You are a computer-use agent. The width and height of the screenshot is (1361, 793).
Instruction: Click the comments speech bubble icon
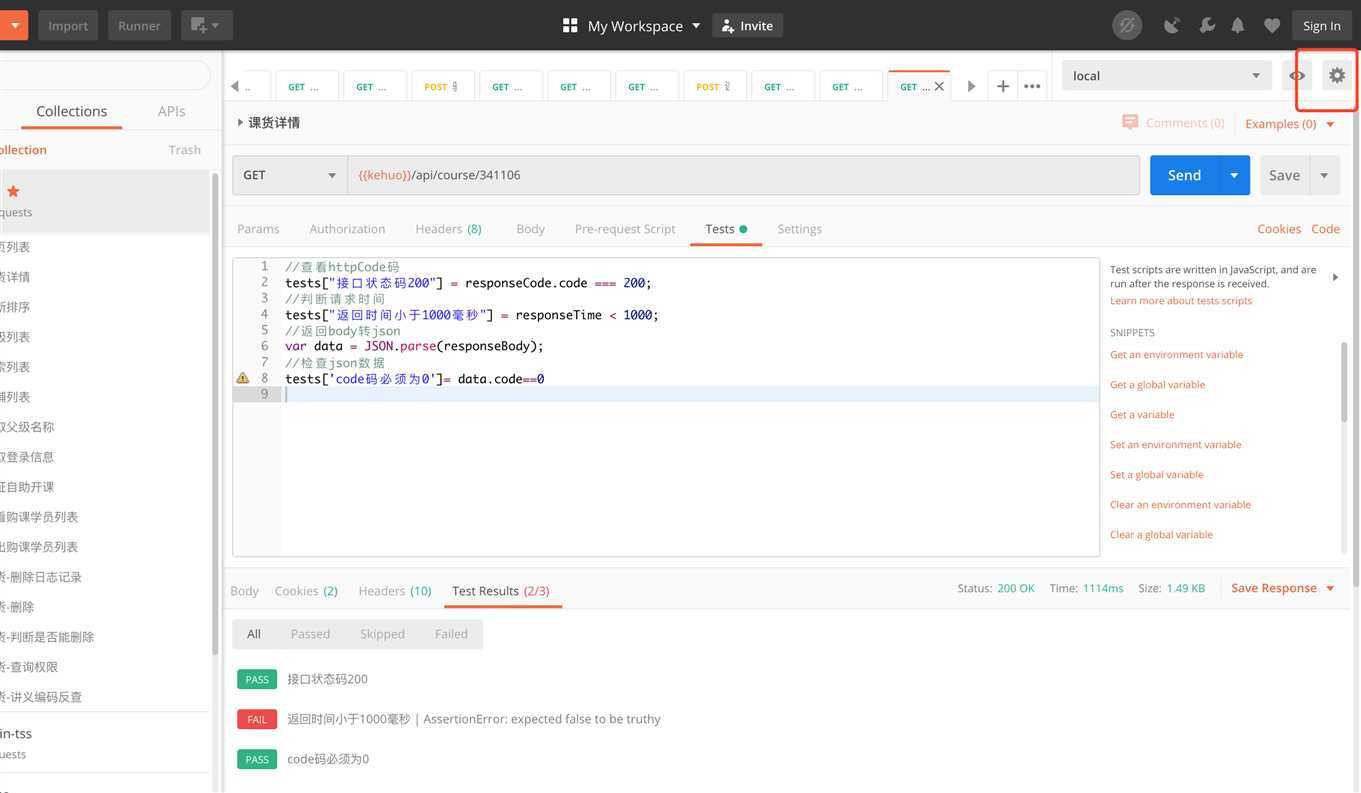tap(1130, 122)
